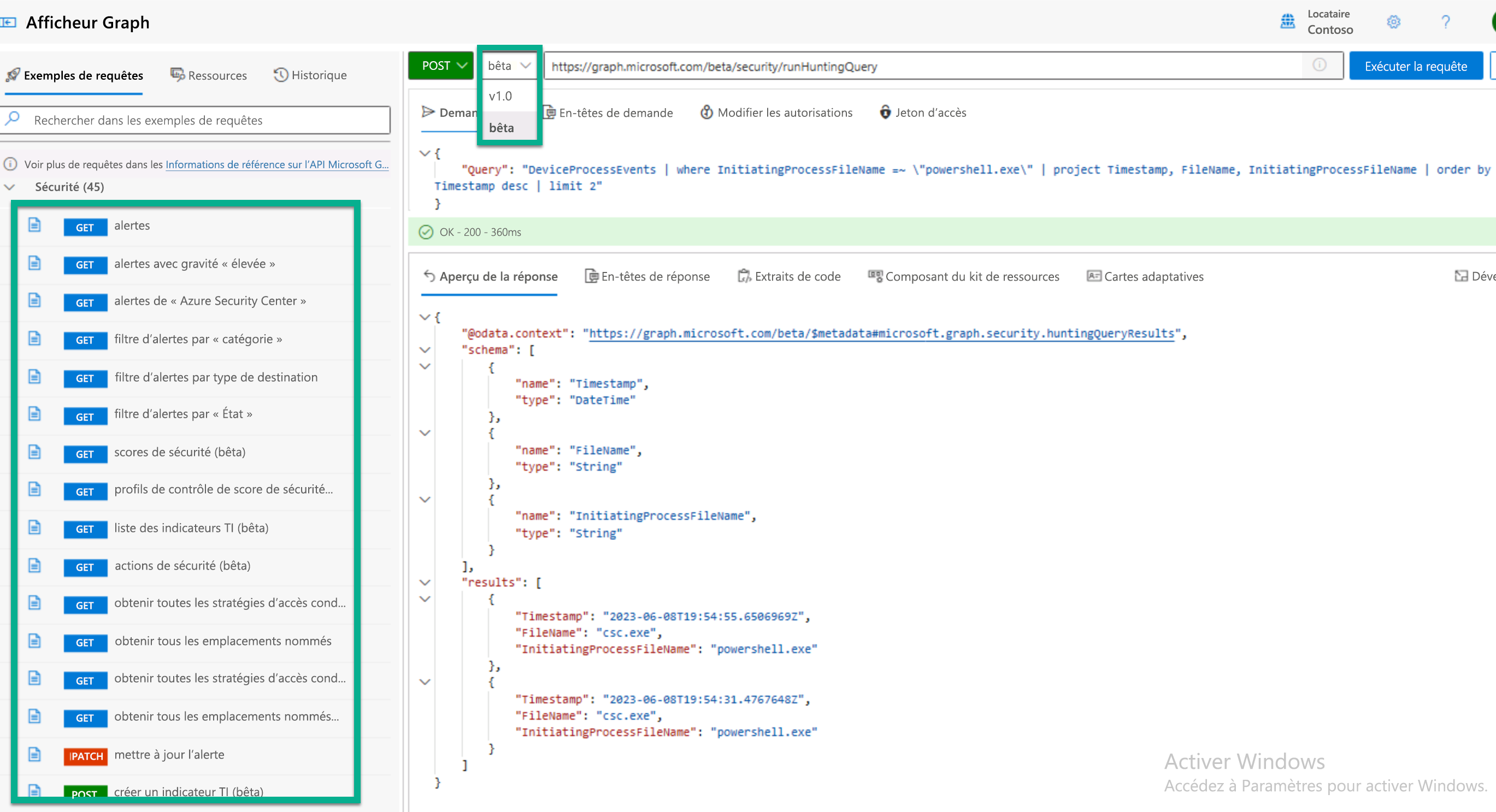Image resolution: width=1496 pixels, height=812 pixels.
Task: Open the Modifier les autorisations tab
Action: [776, 112]
